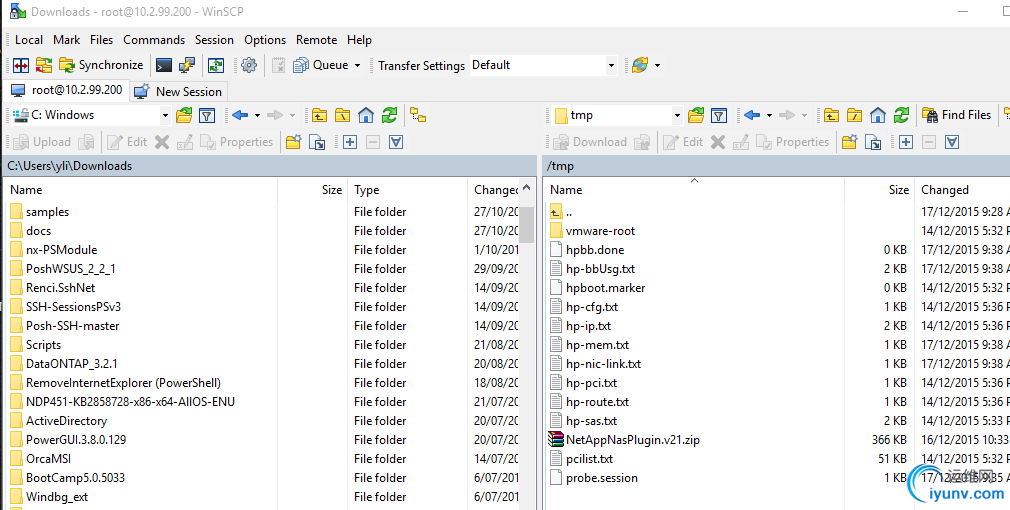
Task: Click remote panel Invert Selection icon
Action: click(x=952, y=142)
